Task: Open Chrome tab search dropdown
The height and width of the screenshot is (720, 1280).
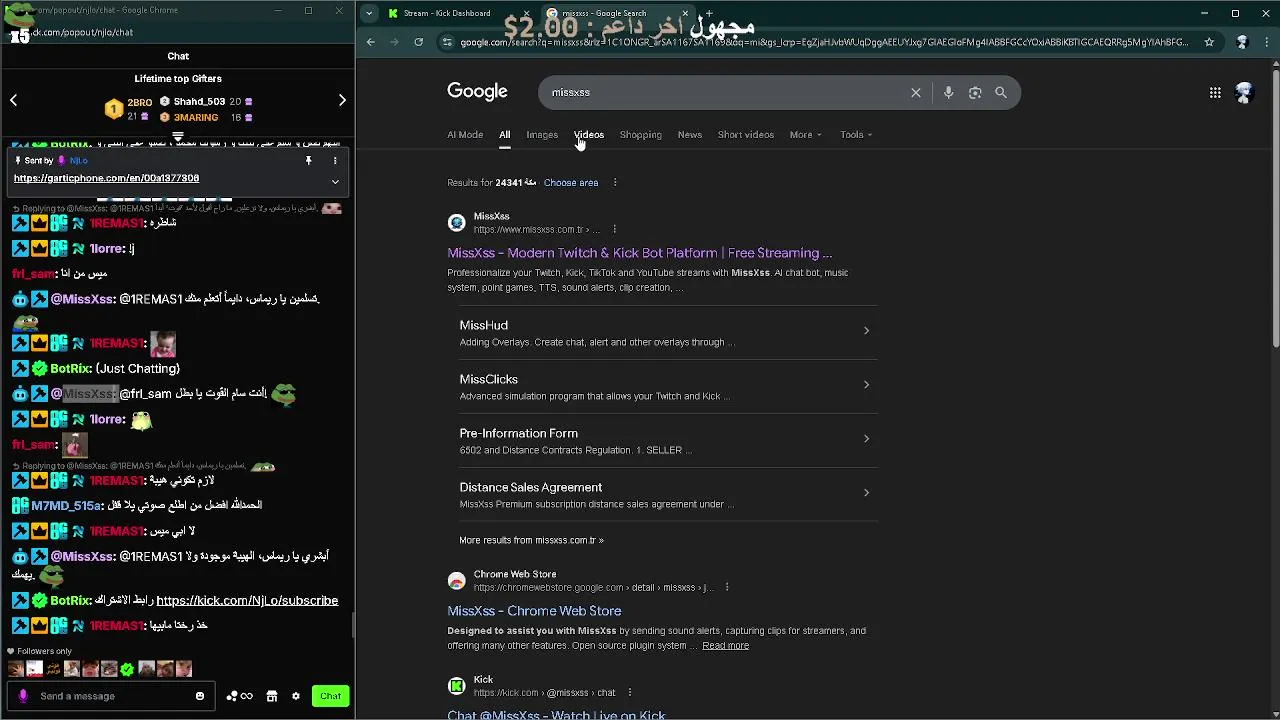Action: 370,13
